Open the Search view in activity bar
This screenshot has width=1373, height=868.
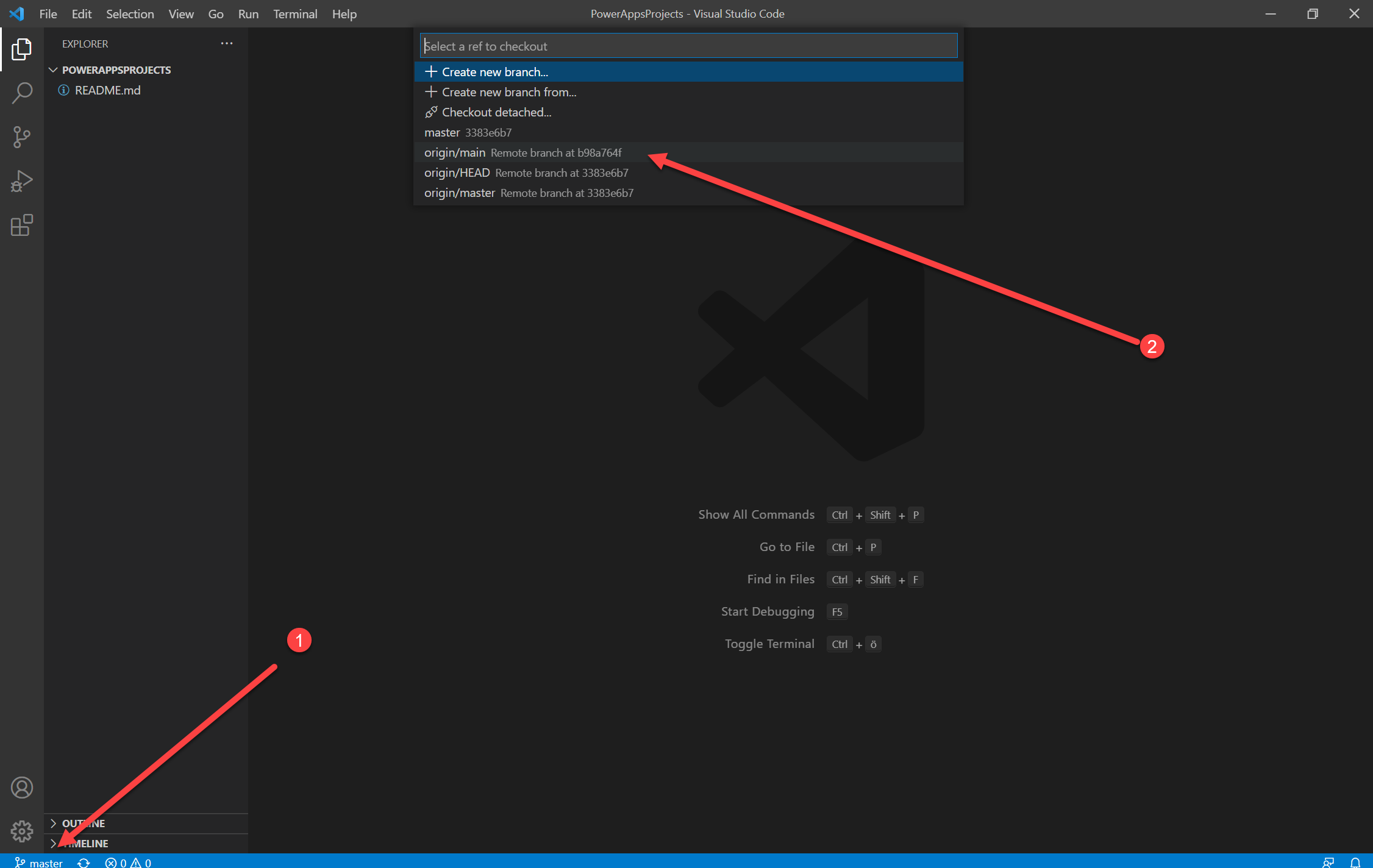[x=22, y=93]
